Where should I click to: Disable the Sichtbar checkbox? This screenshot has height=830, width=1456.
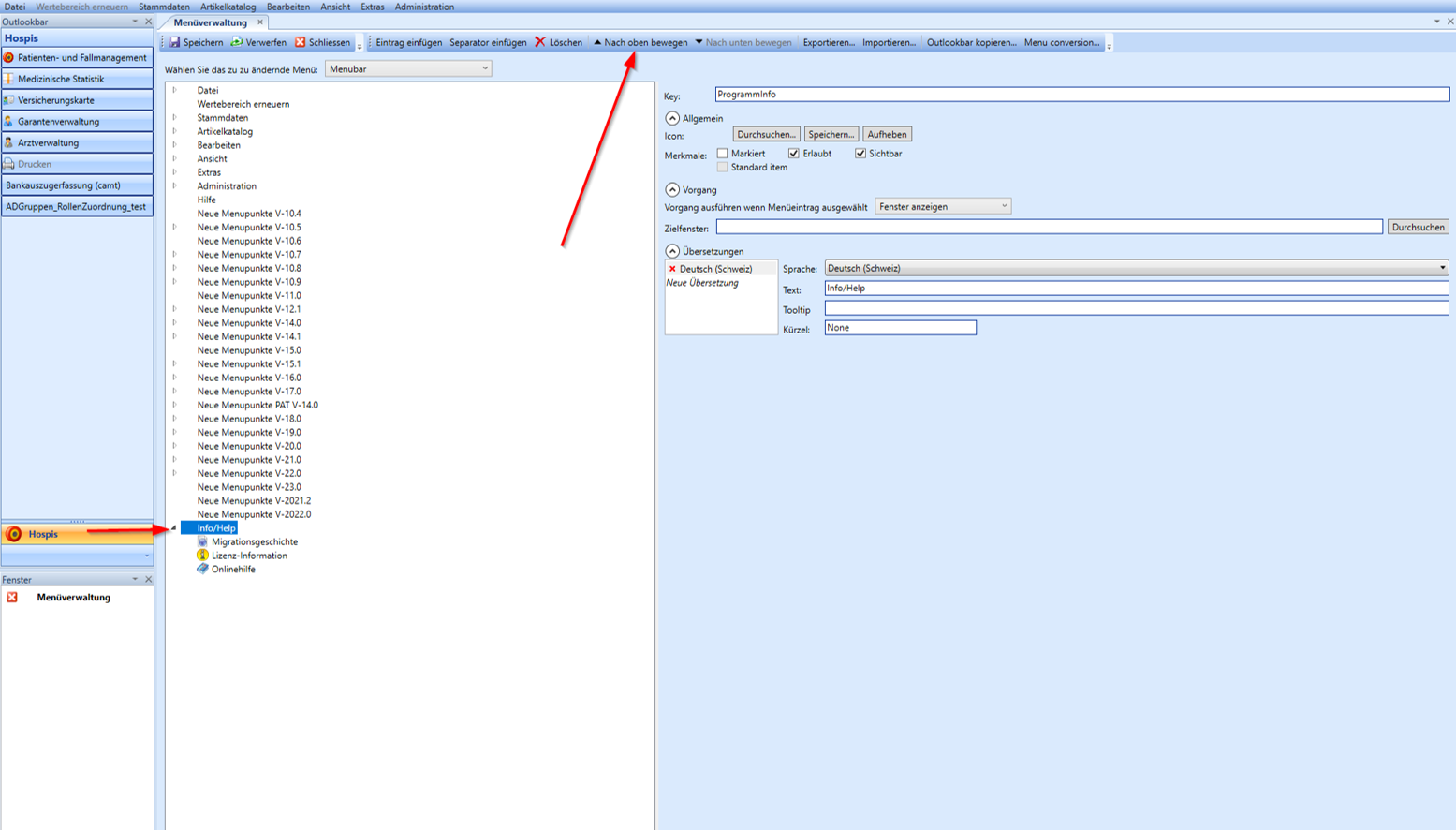[x=860, y=154]
